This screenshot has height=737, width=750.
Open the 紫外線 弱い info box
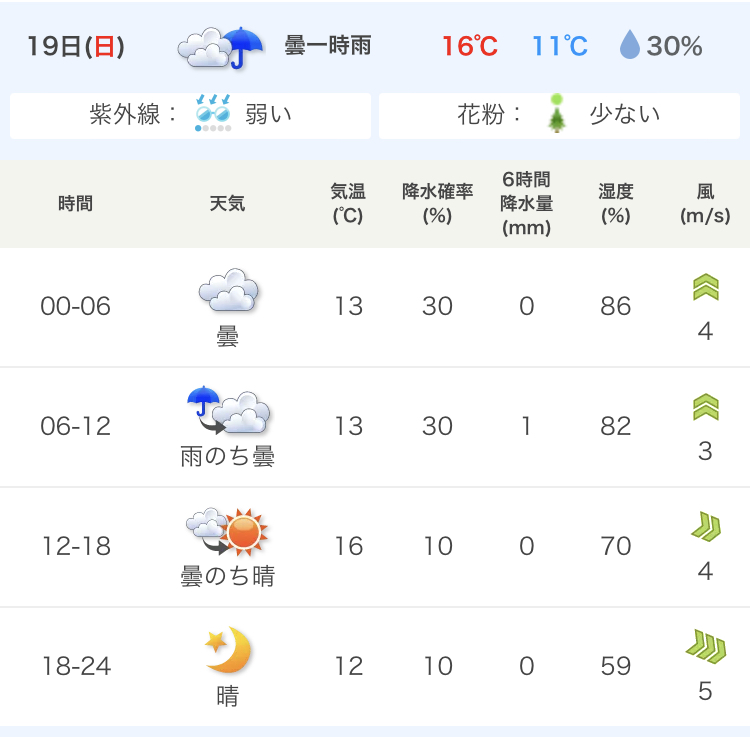(190, 116)
